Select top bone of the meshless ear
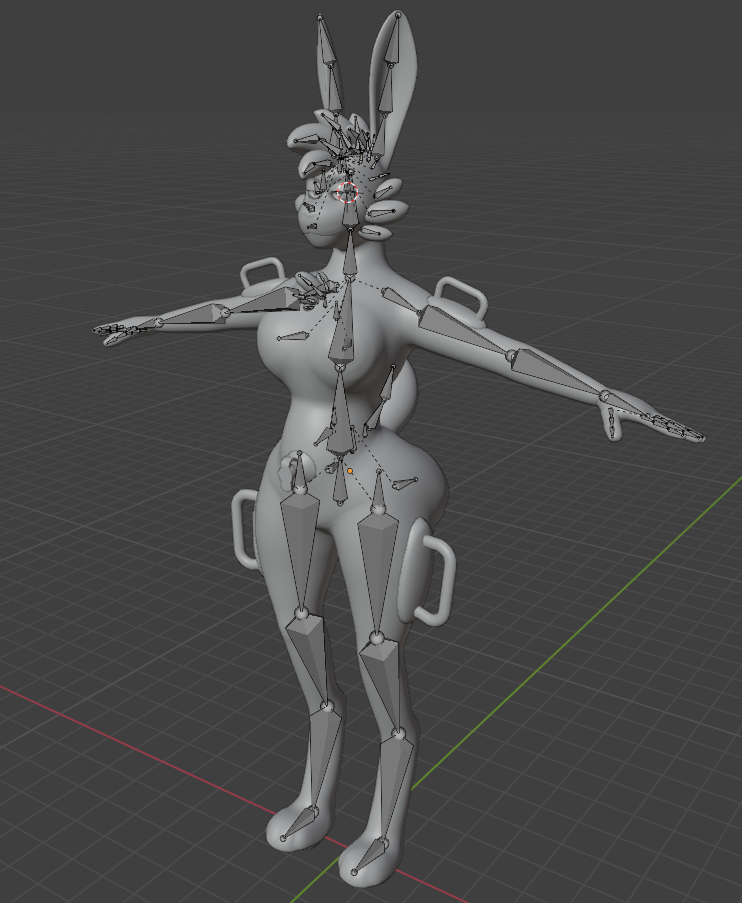742x903 pixels. pyautogui.click(x=327, y=43)
